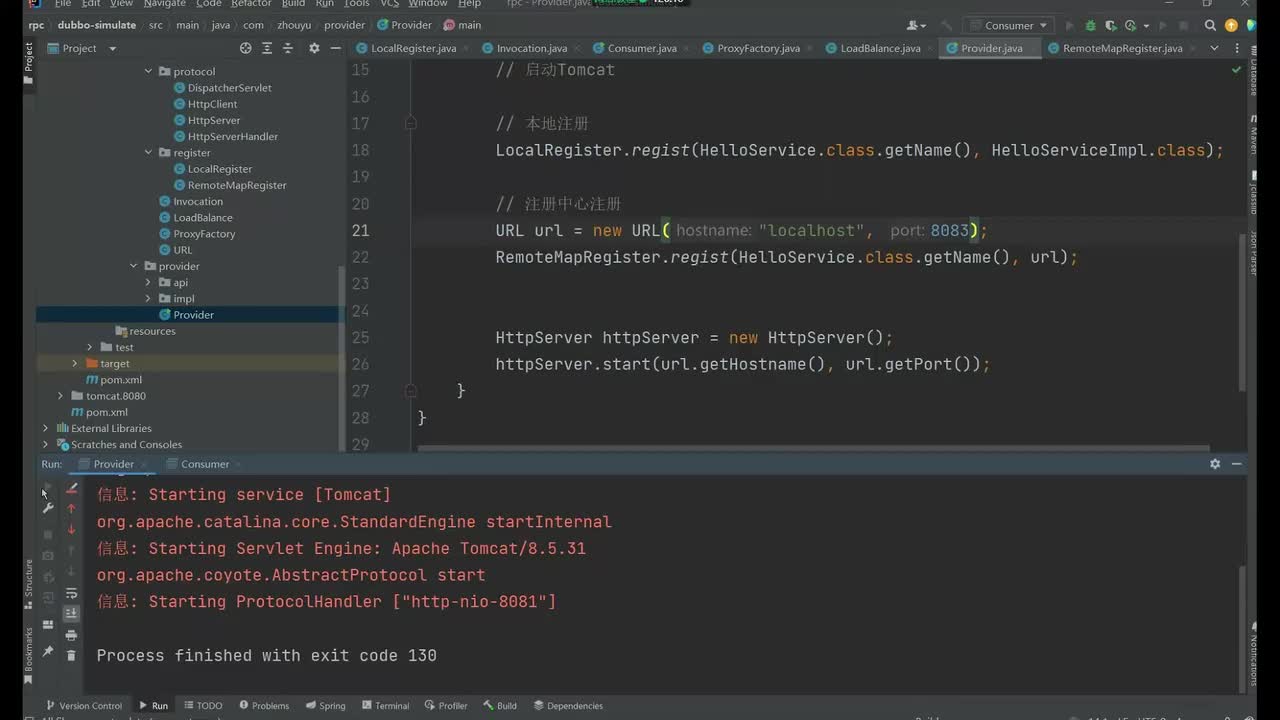Click the horizontal editor scrollbar
The height and width of the screenshot is (720, 1280).
pyautogui.click(x=813, y=449)
